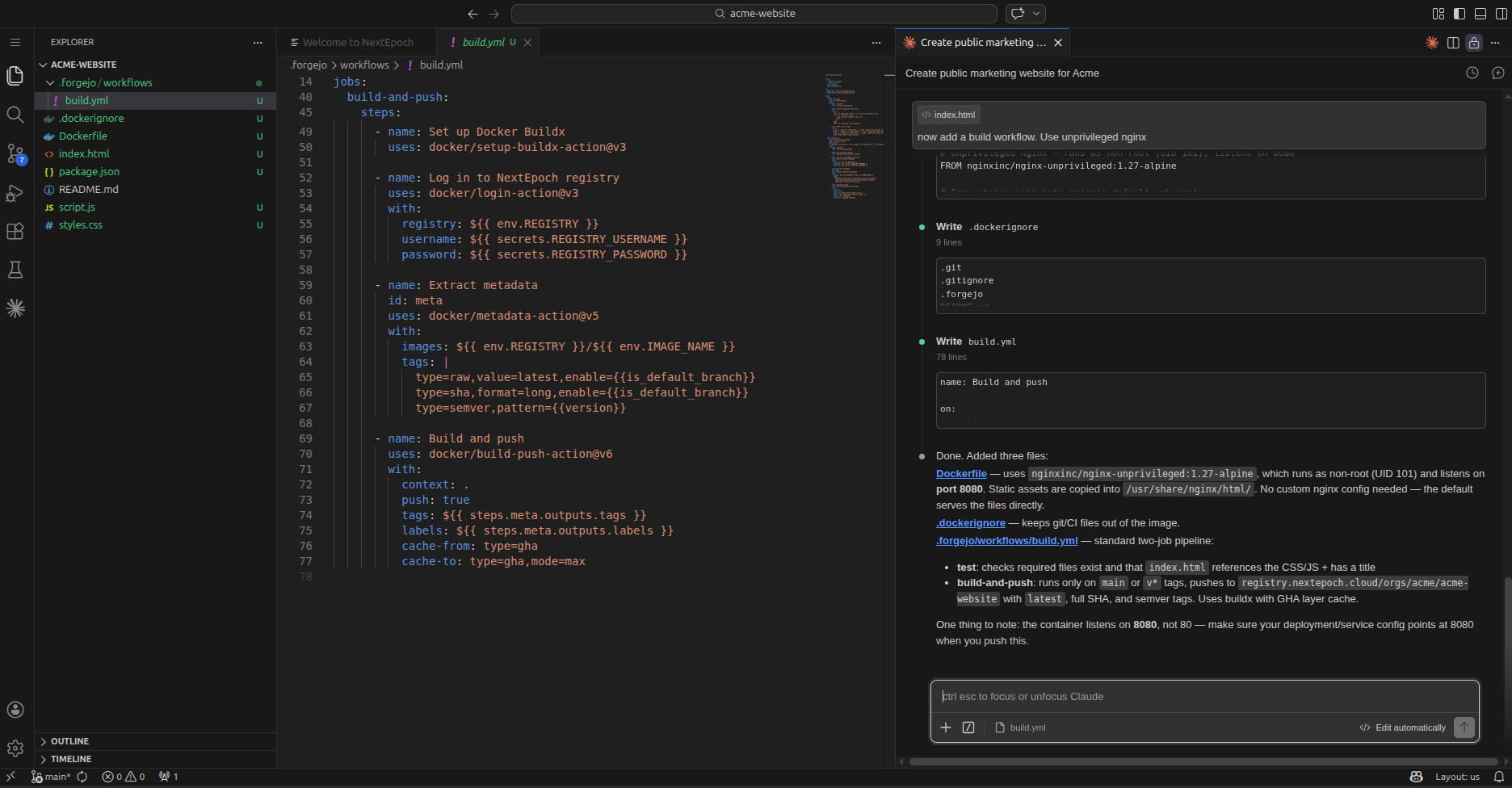Screen dimensions: 1512x788
Task: Open notifications bell in status bar
Action: [1499, 777]
